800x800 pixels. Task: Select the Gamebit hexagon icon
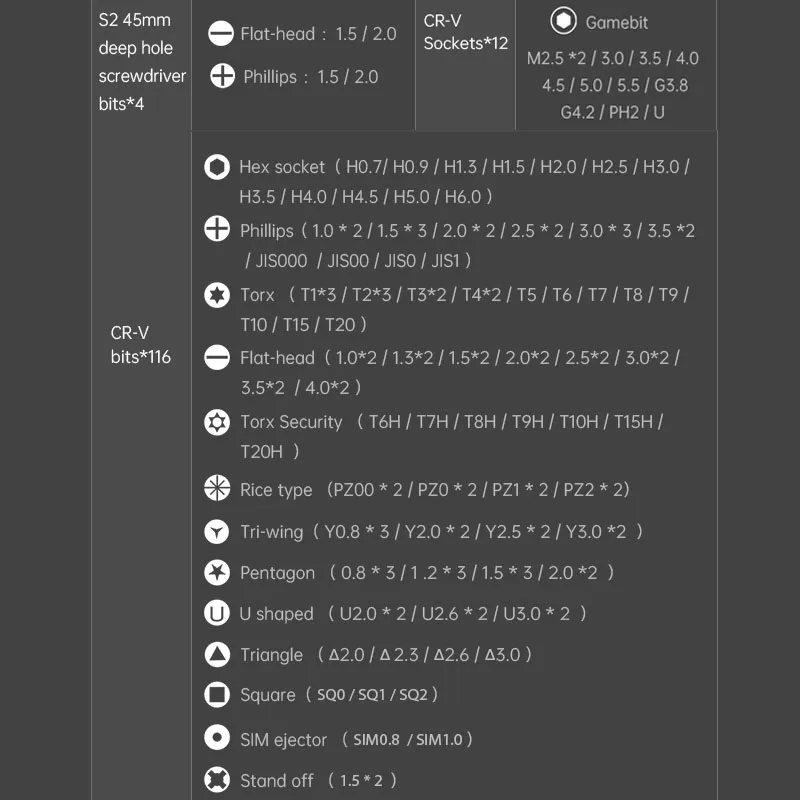point(563,21)
